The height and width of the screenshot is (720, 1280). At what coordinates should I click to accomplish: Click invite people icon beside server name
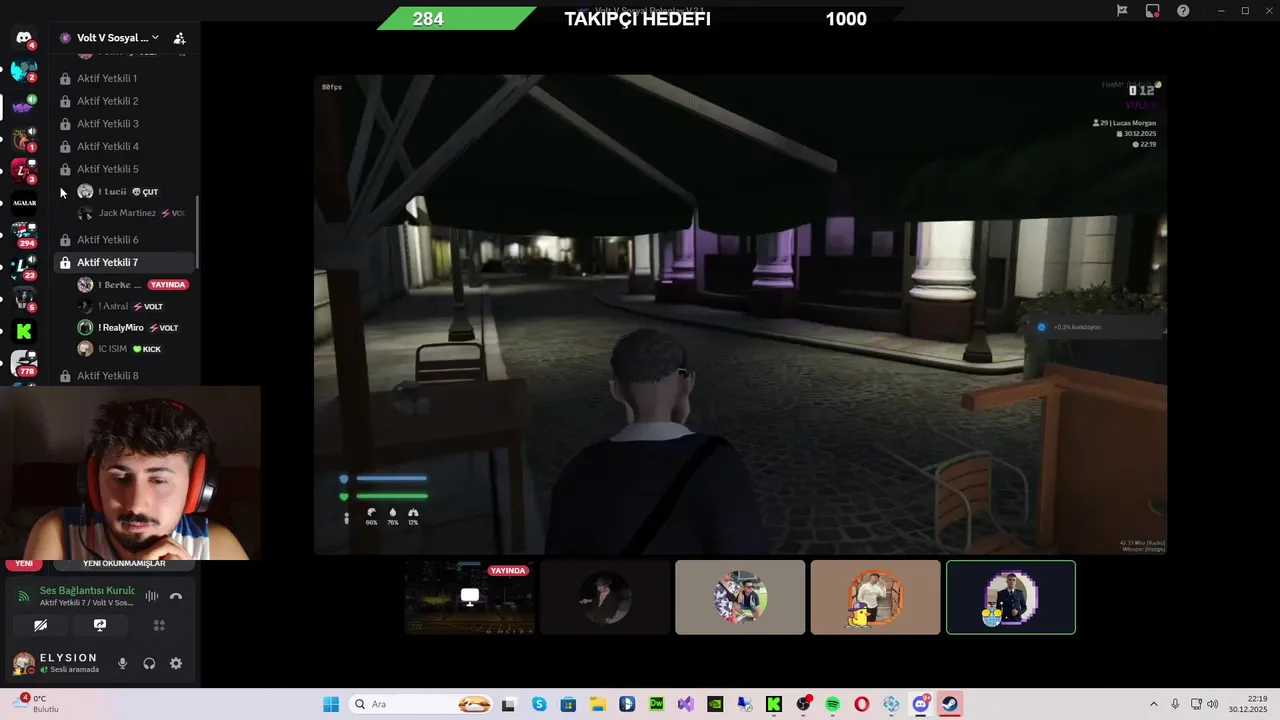coord(179,38)
